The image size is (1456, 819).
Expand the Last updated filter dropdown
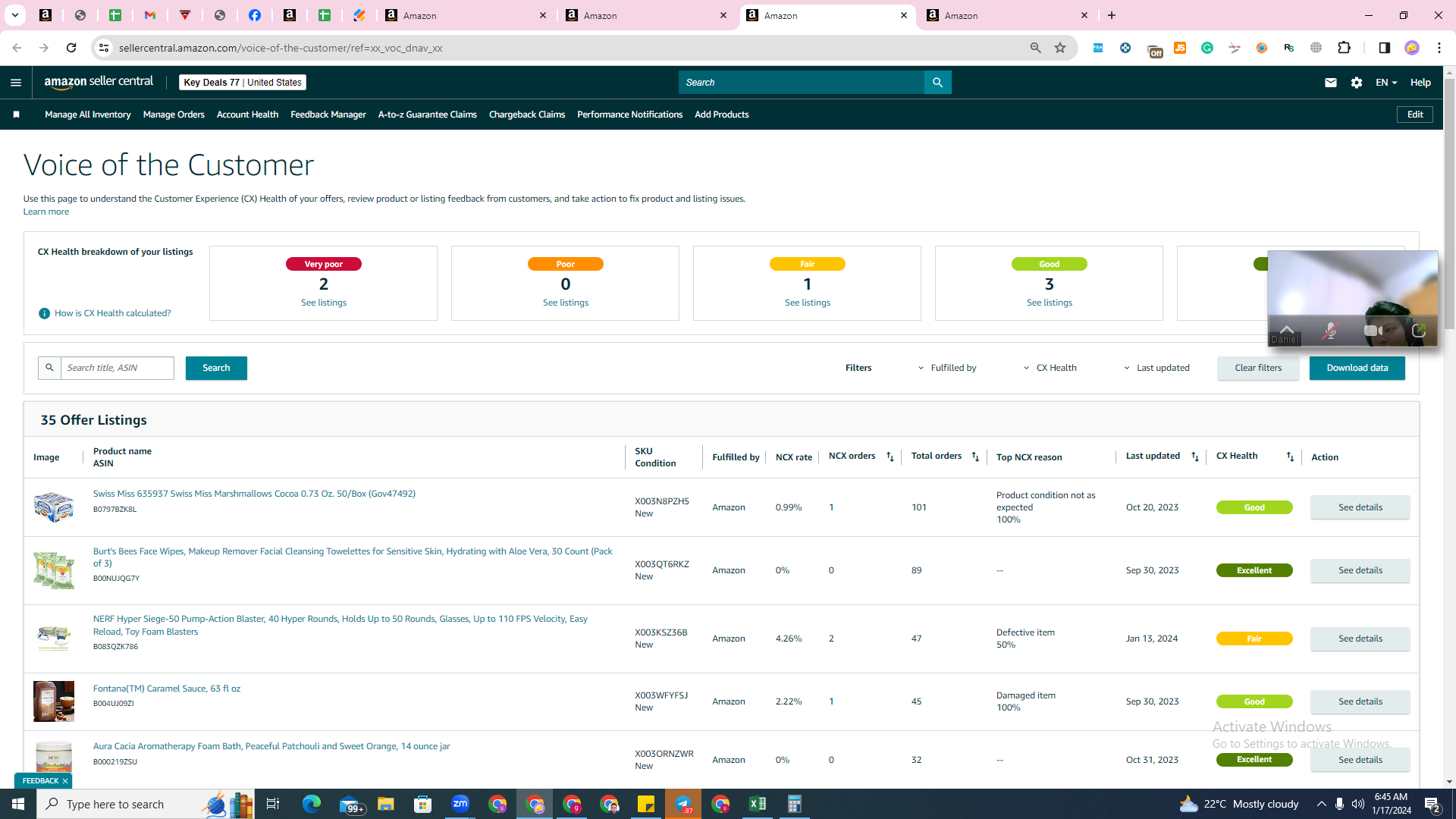tap(1156, 368)
